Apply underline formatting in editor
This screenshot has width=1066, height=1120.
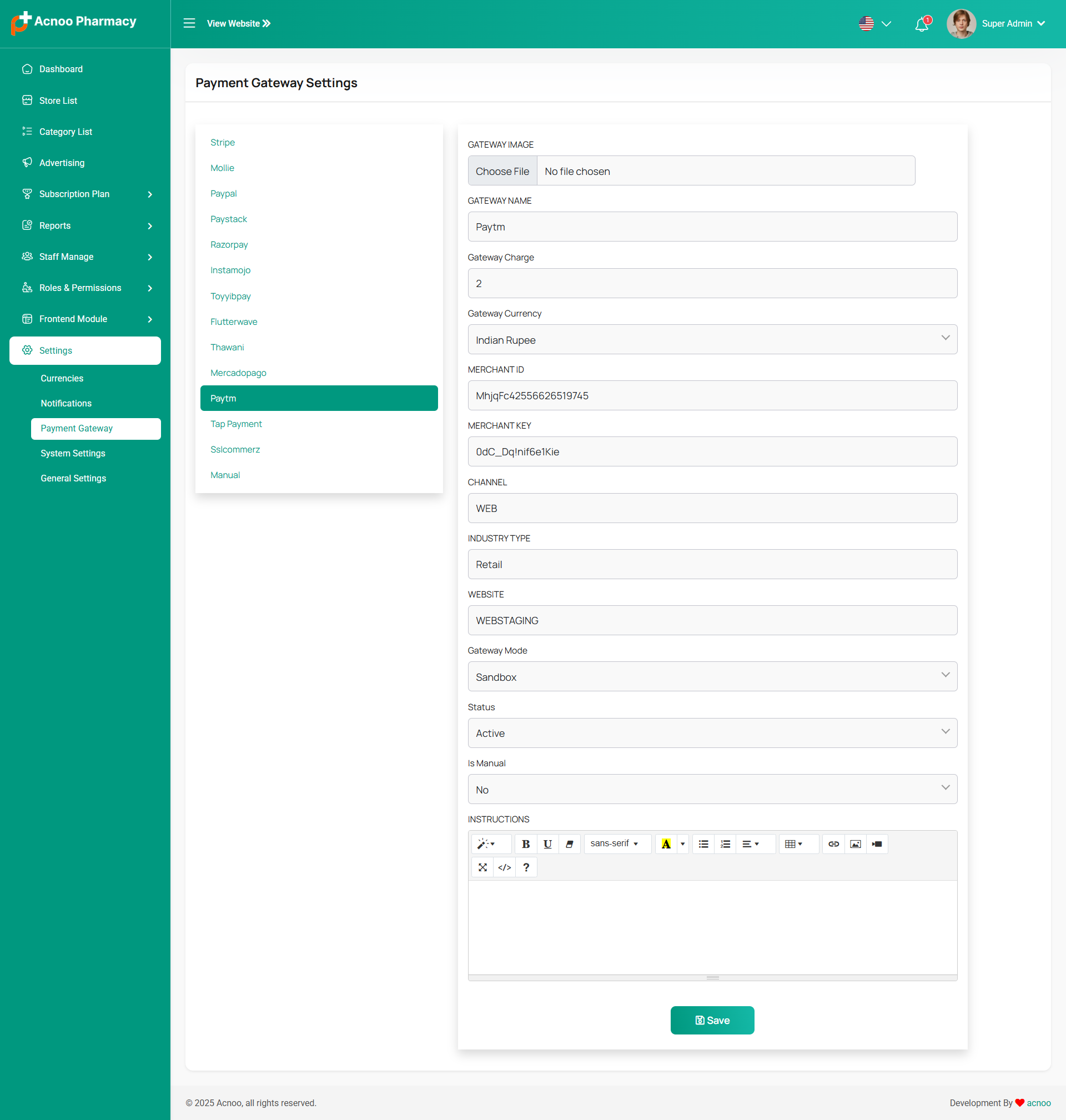click(547, 844)
